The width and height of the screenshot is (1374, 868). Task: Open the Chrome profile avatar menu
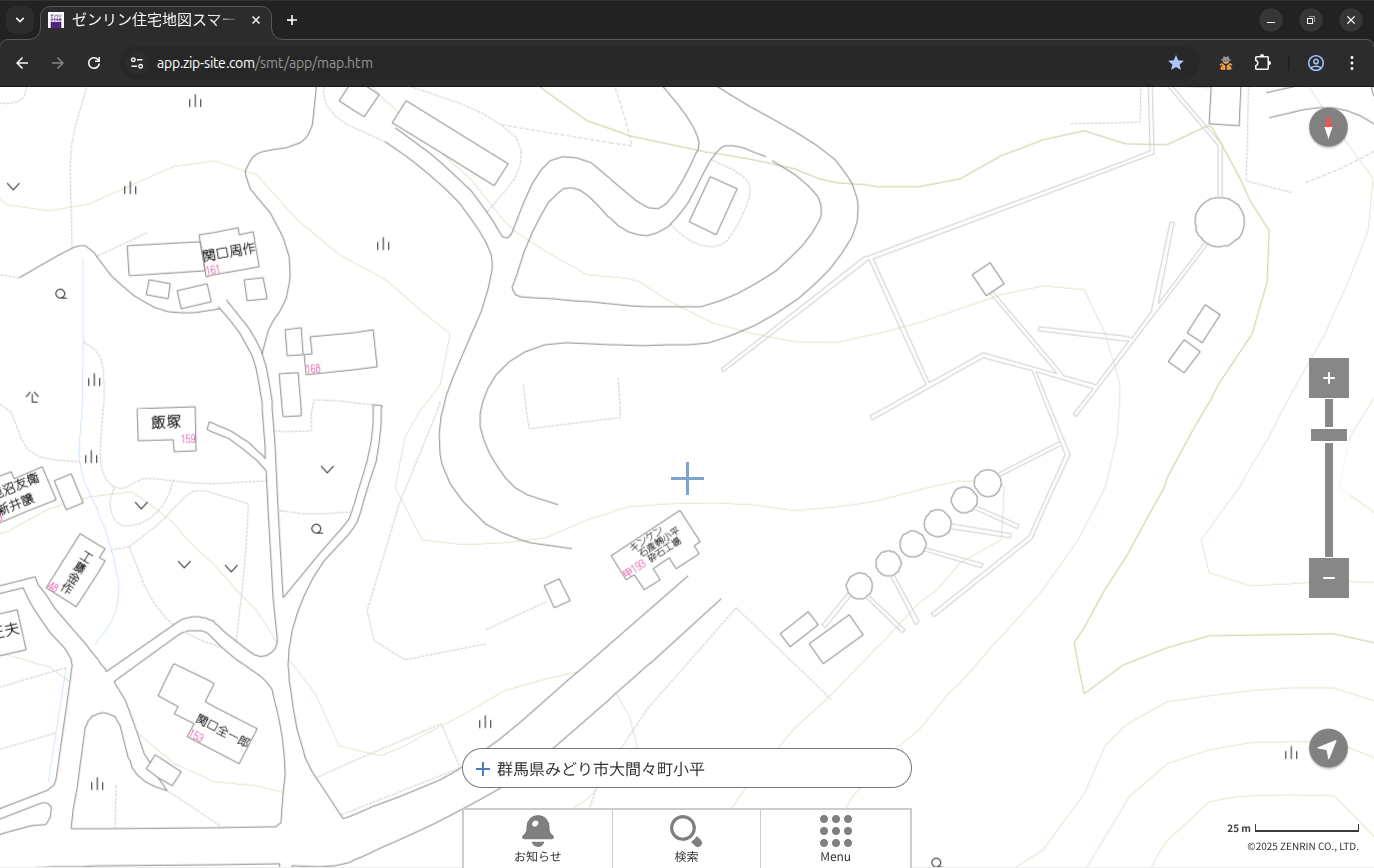[x=1316, y=63]
